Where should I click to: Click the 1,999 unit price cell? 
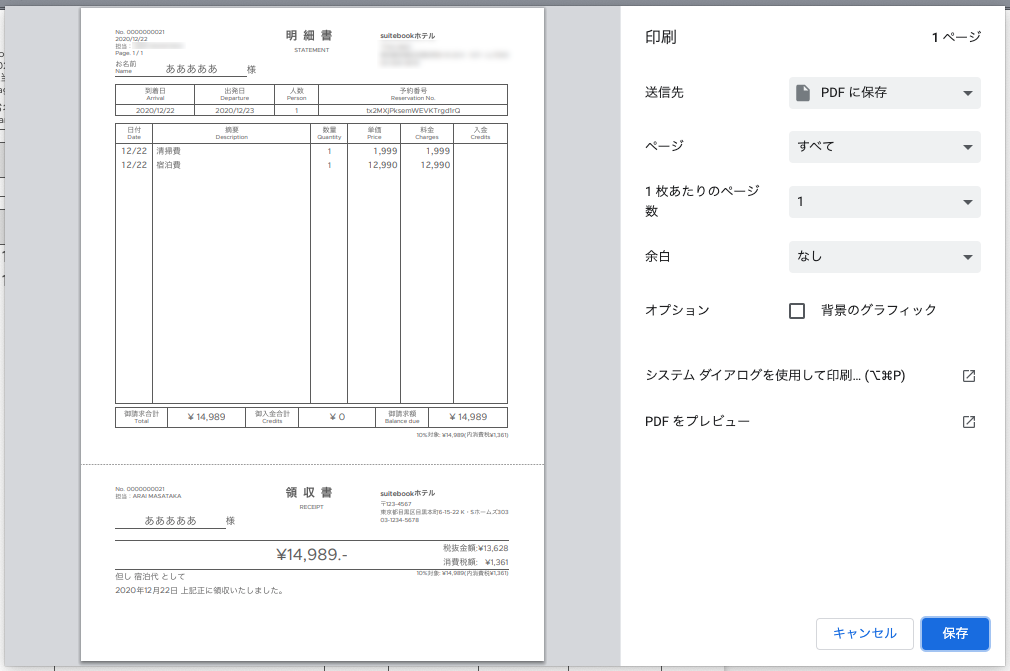385,151
